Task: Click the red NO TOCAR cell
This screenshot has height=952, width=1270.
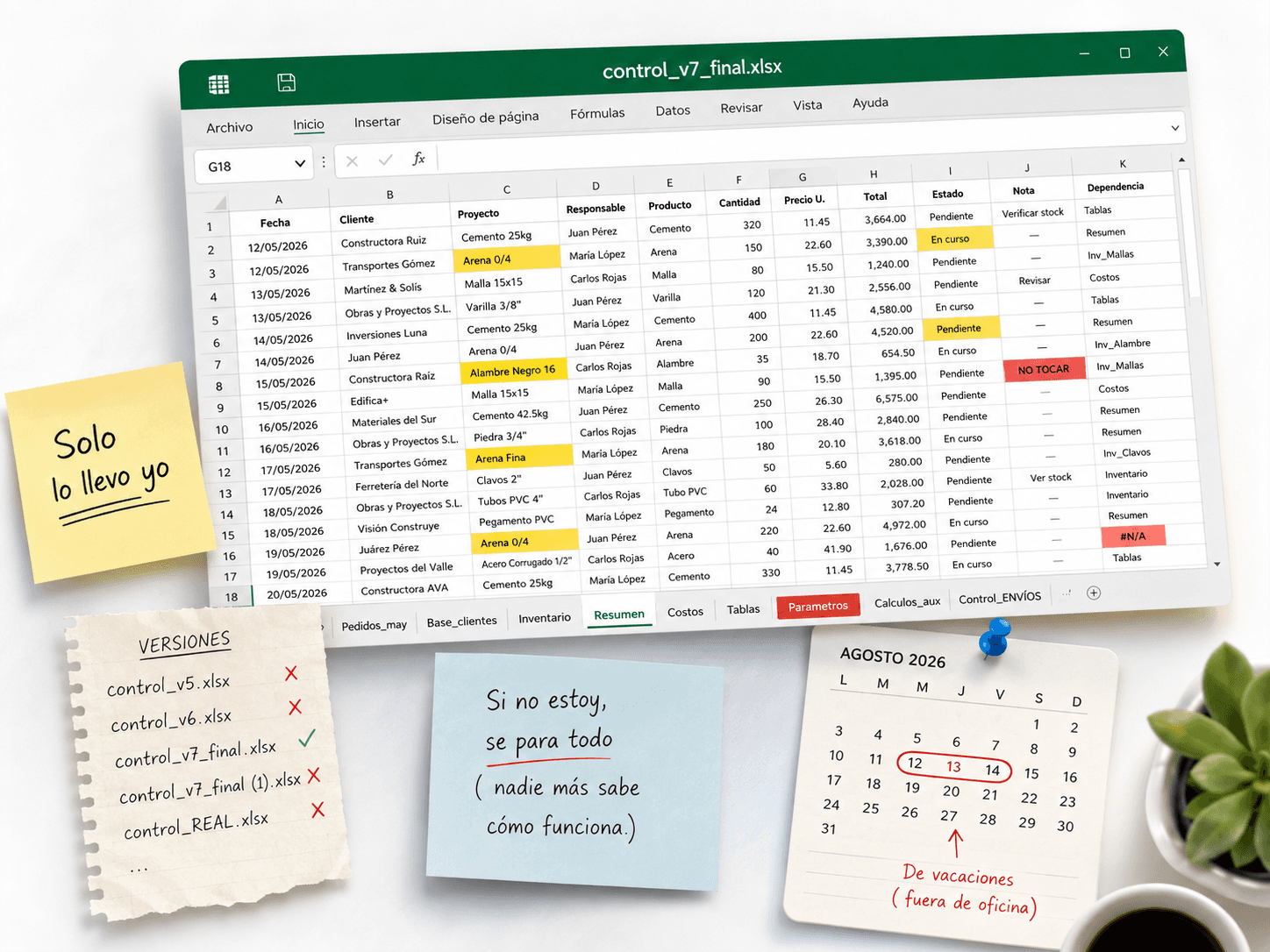Action: (1043, 370)
